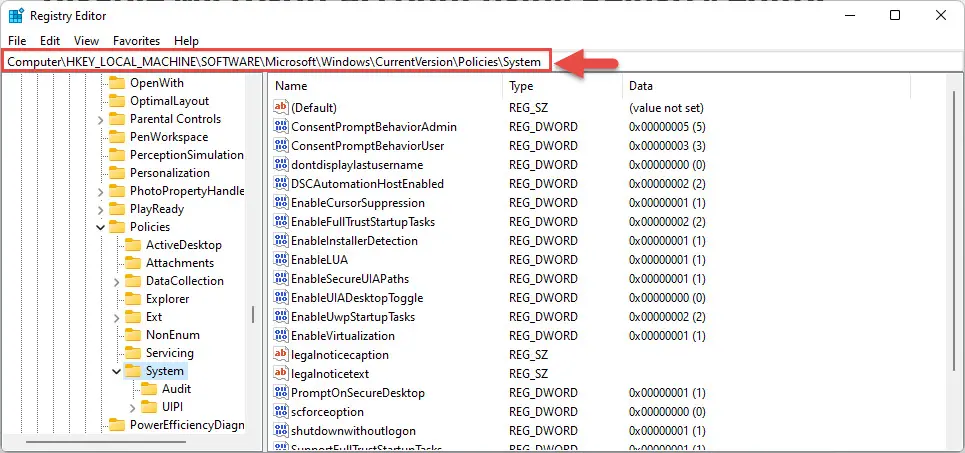Click the EnableLUA value name

pyautogui.click(x=319, y=260)
